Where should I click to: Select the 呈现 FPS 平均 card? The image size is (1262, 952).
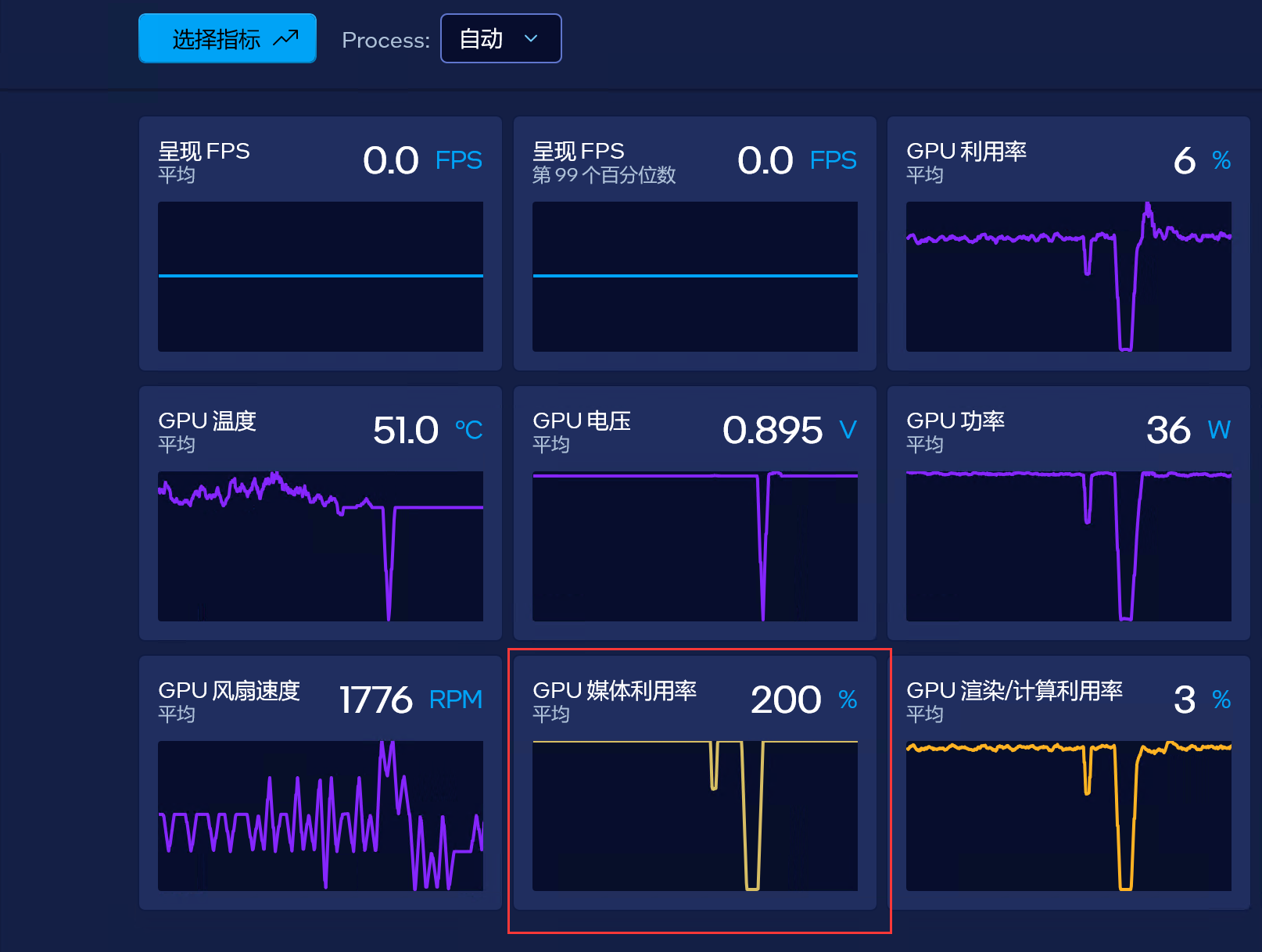click(321, 243)
